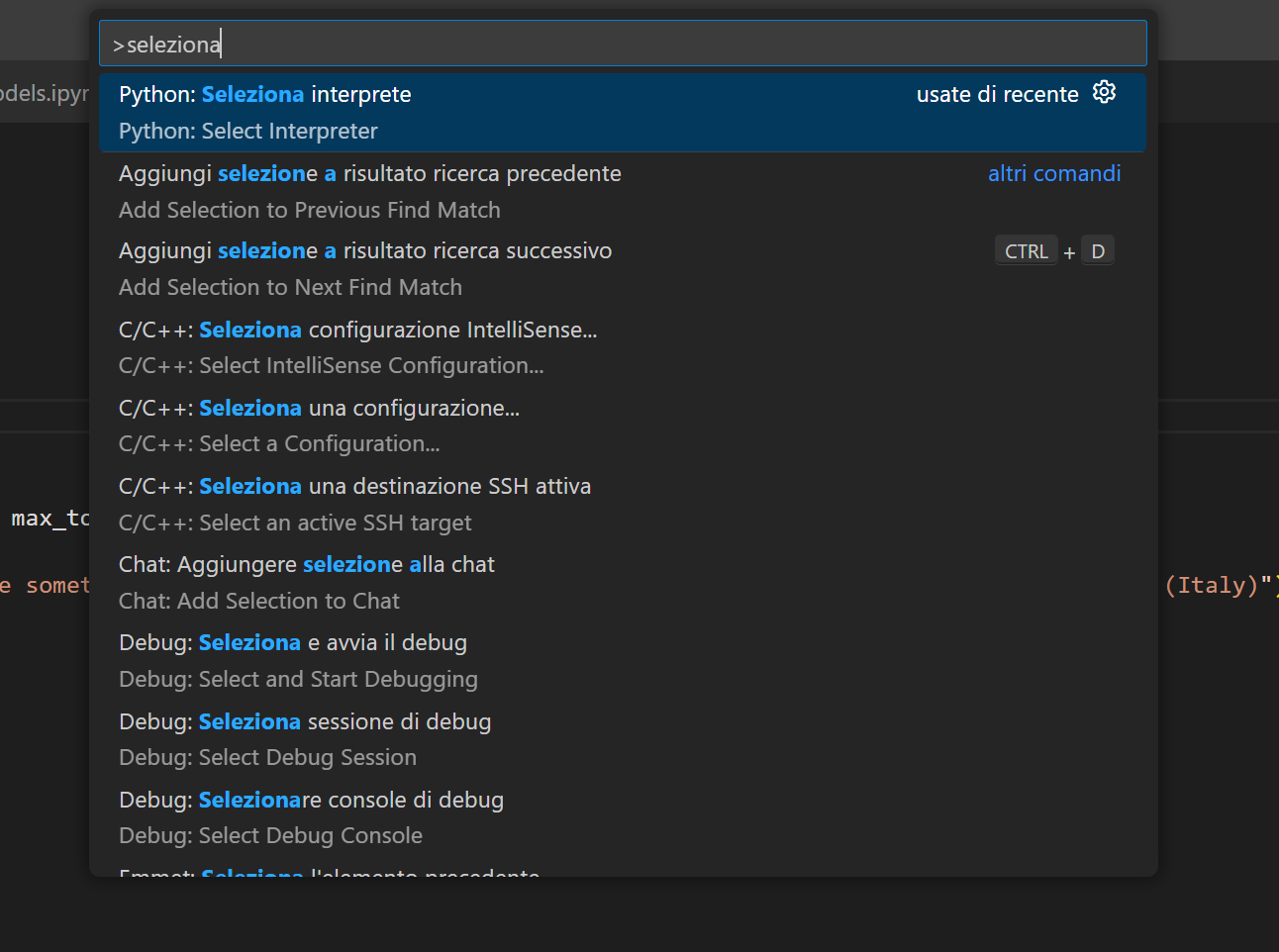1279x952 pixels.
Task: Click the gear icon next to usate di recente
Action: pyautogui.click(x=1104, y=93)
